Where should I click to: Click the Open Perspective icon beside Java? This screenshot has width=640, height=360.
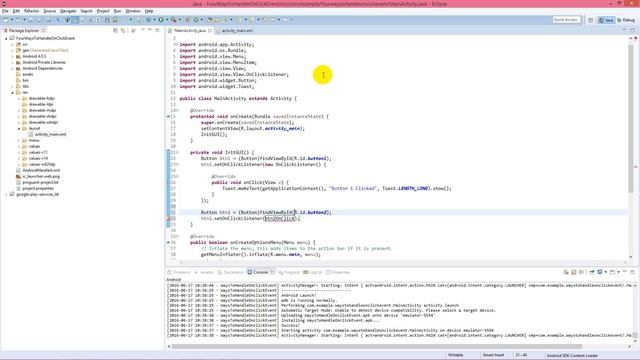(x=591, y=20)
